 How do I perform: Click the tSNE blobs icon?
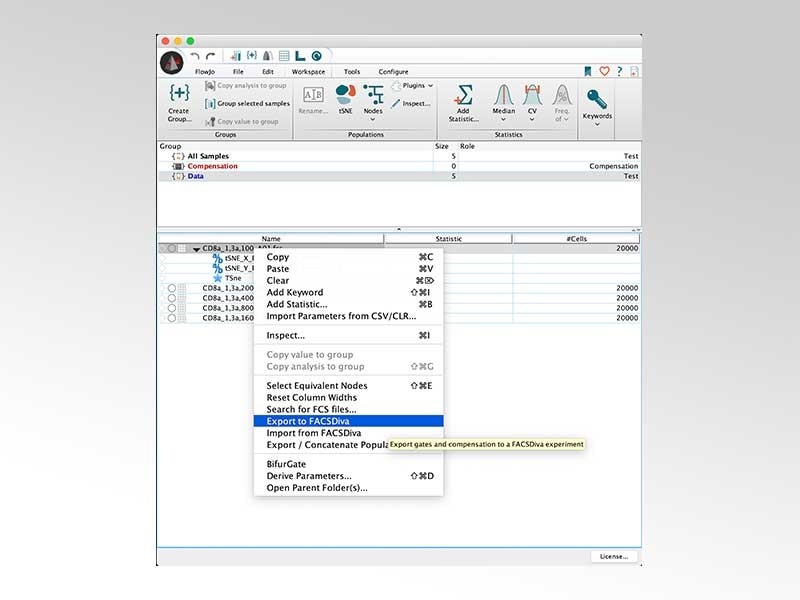click(345, 94)
